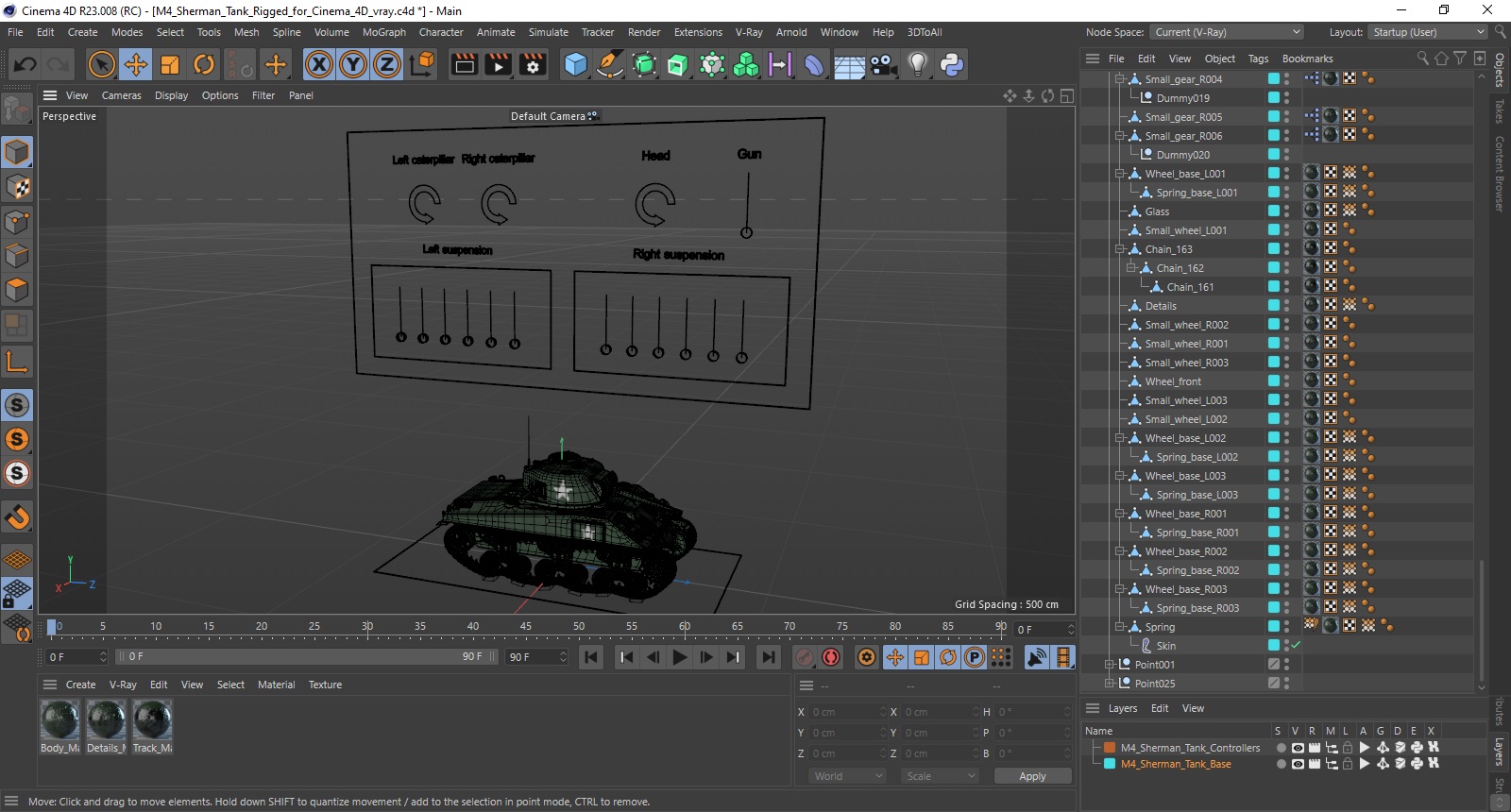Open the Layout Startup dropdown
This screenshot has width=1511, height=812.
[x=1426, y=32]
